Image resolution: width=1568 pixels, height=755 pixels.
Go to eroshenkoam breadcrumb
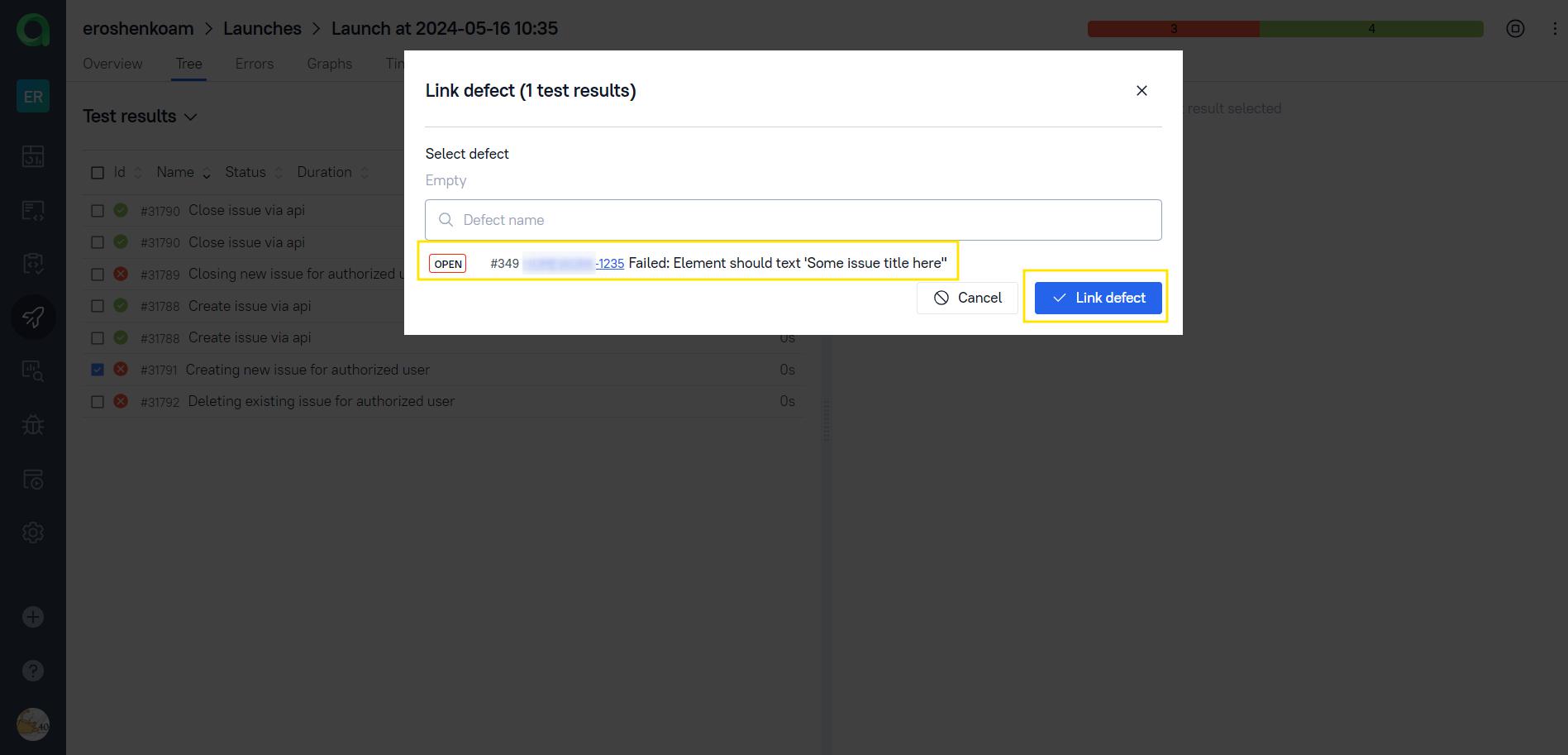coord(138,28)
